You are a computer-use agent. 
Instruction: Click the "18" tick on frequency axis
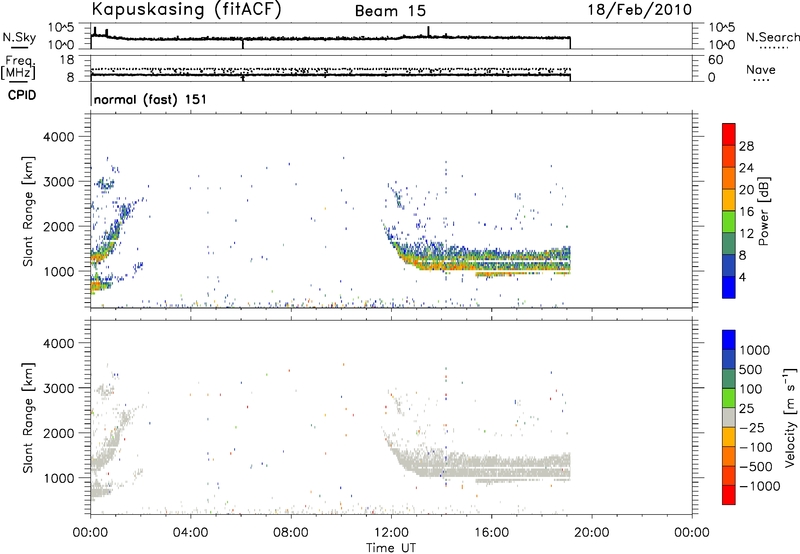[x=67, y=60]
